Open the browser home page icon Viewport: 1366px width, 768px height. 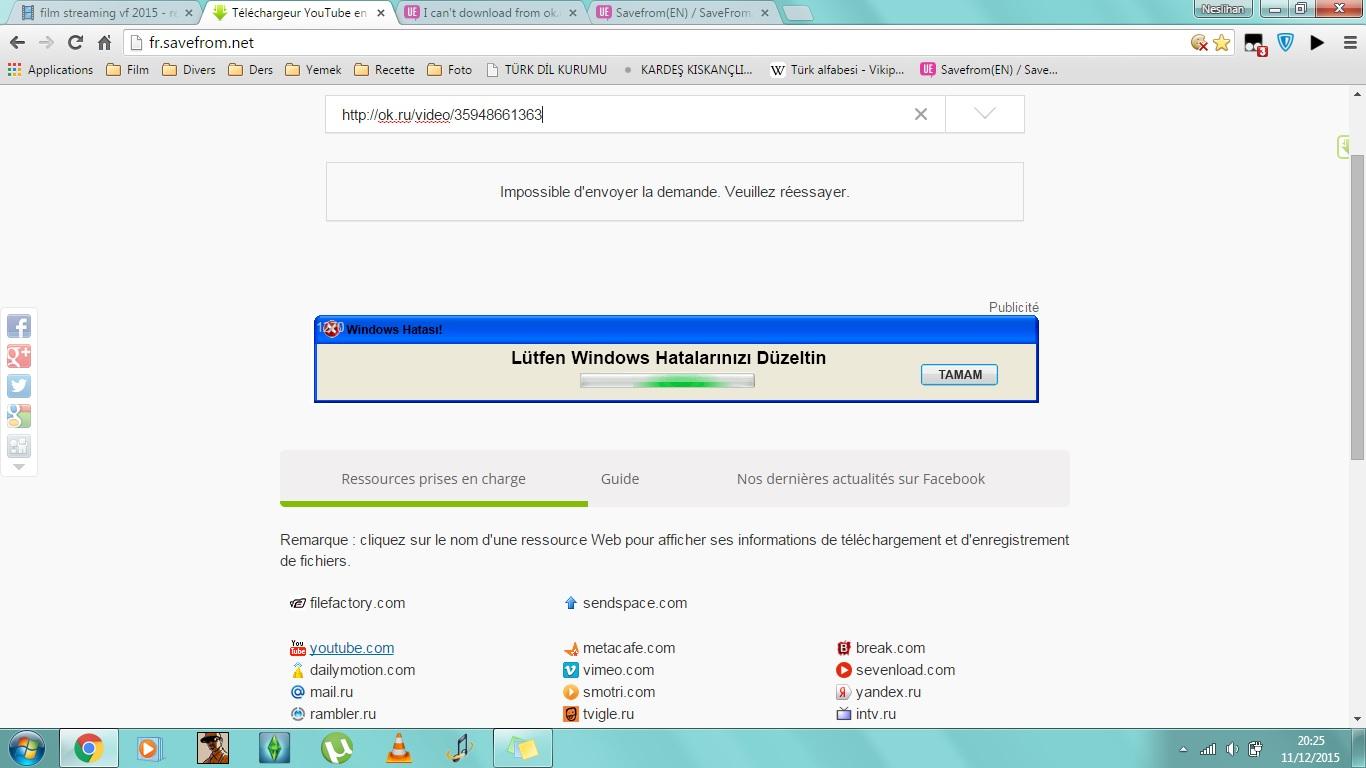click(104, 43)
